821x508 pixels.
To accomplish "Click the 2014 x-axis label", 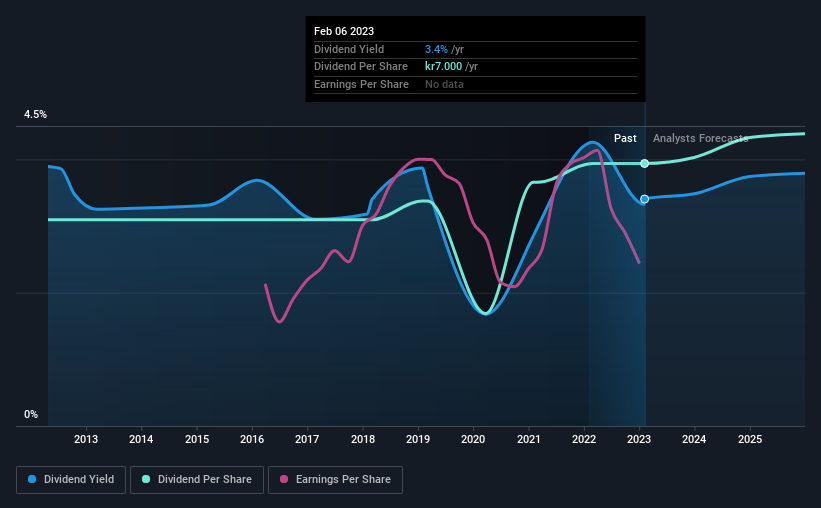I will tap(141, 439).
